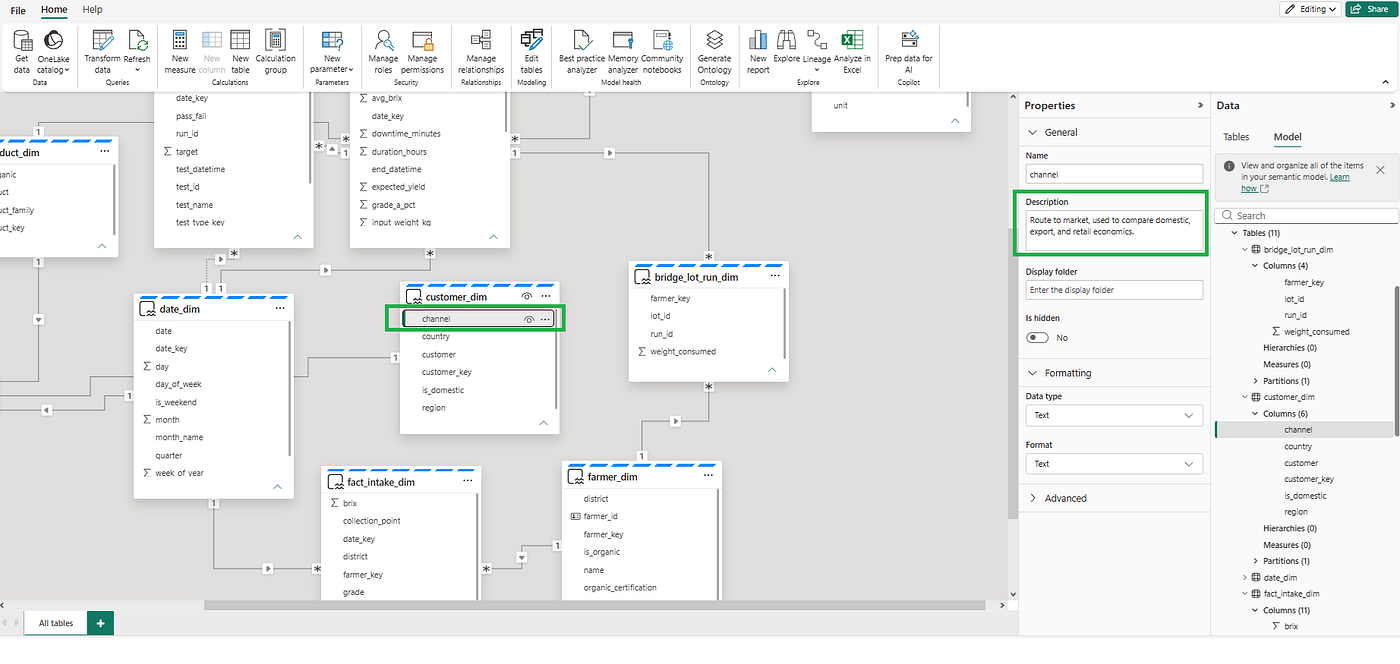
Task: Open the Help ribbon tab
Action: tap(92, 9)
